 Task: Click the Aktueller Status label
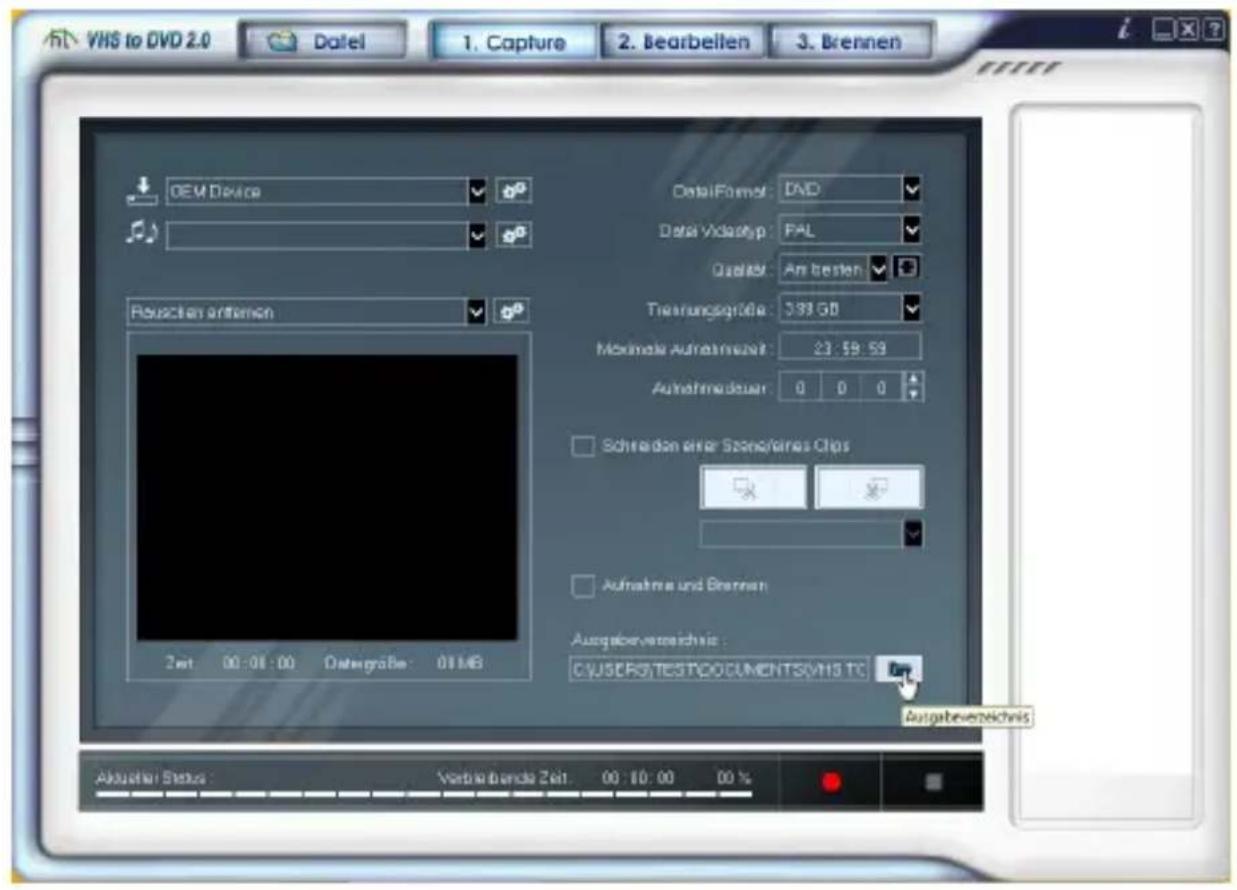click(155, 777)
